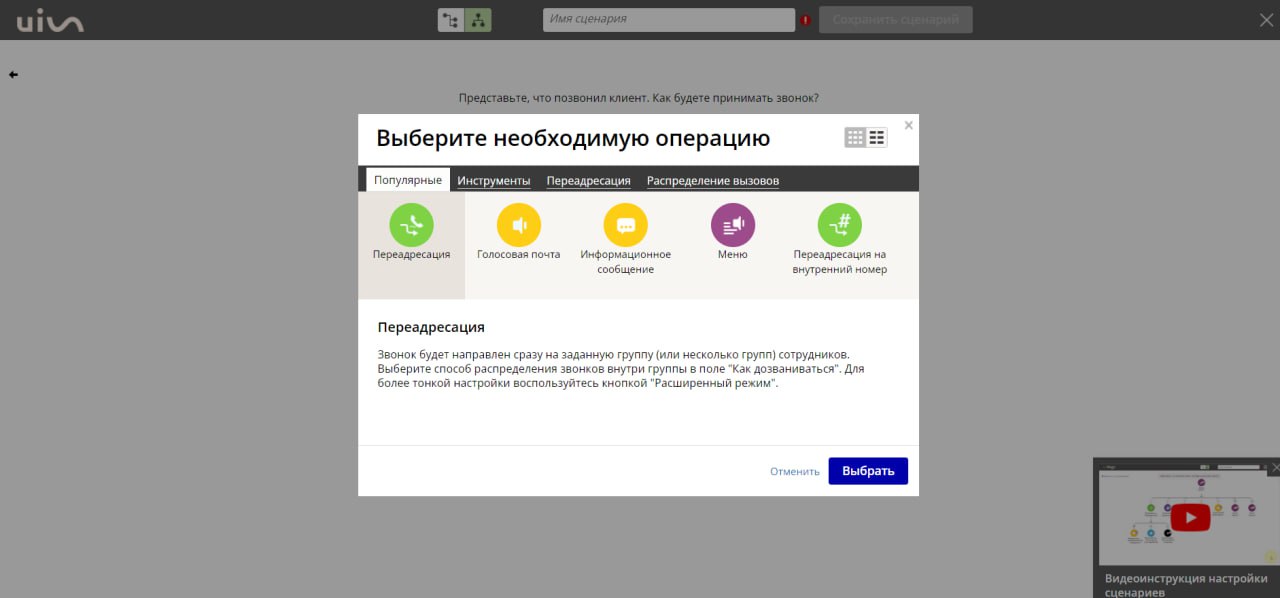The image size is (1280, 598).
Task: Open the Инструменты tab
Action: point(493,181)
